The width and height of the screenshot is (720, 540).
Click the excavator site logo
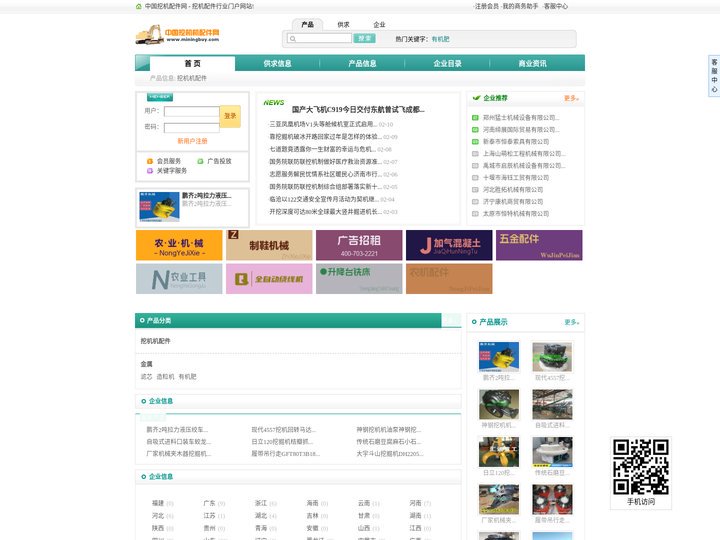[178, 34]
